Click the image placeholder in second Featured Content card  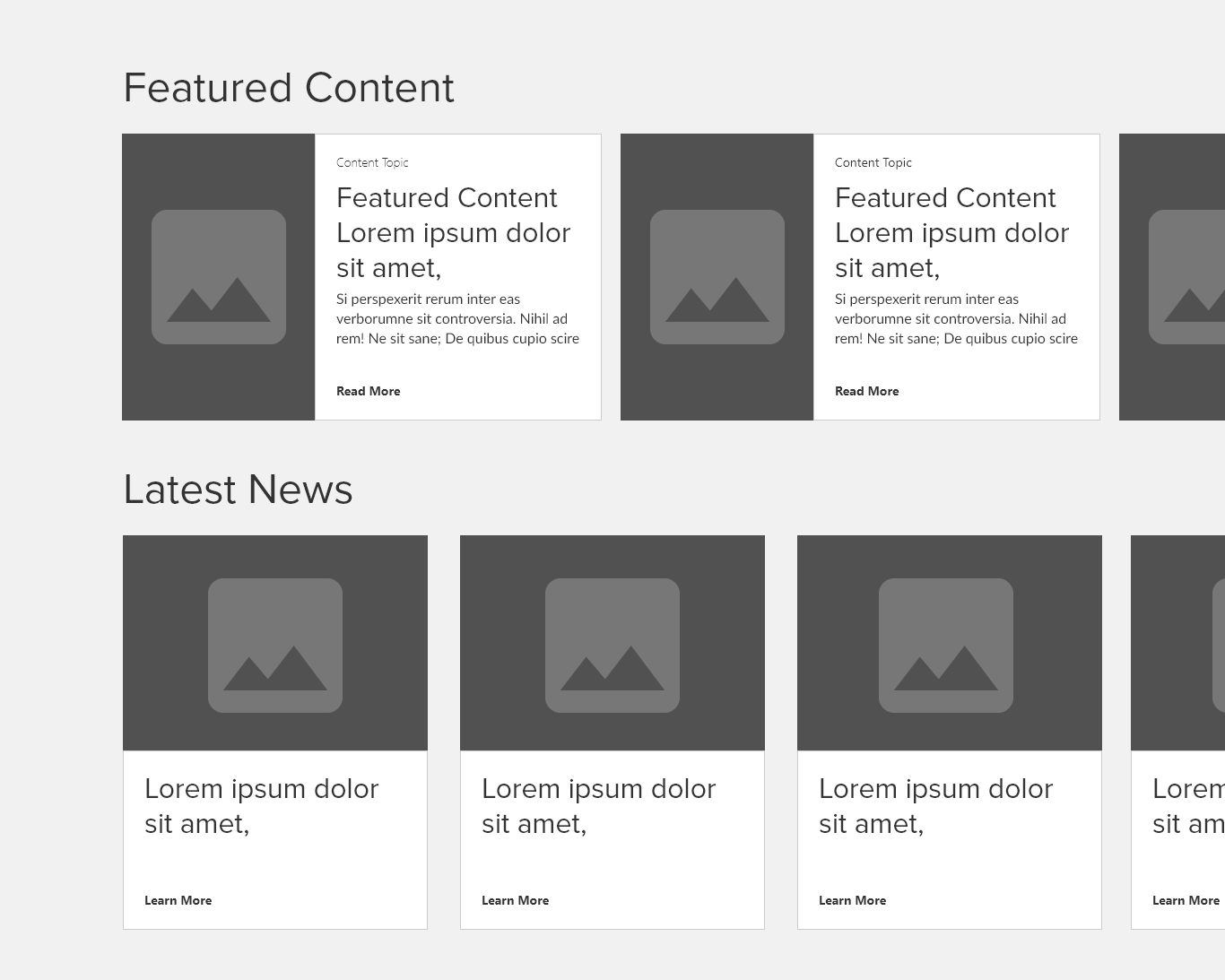coord(717,275)
